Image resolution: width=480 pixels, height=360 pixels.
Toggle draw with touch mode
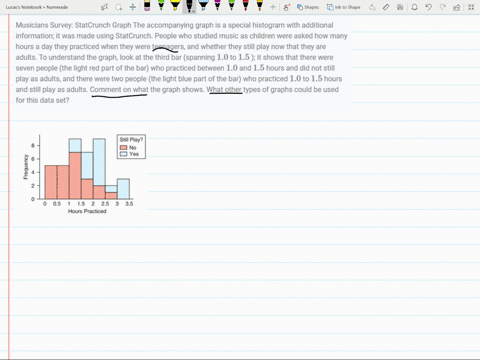[286, 7]
